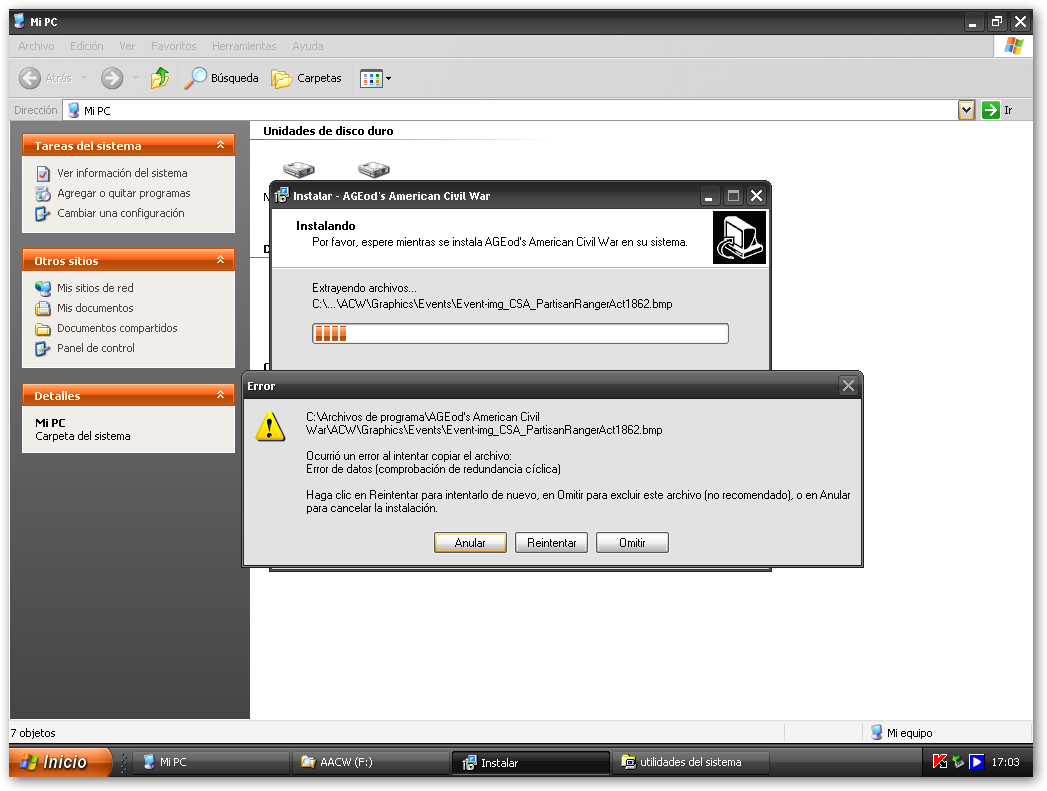
Task: Click the warning icon in Error dialog
Action: [270, 428]
